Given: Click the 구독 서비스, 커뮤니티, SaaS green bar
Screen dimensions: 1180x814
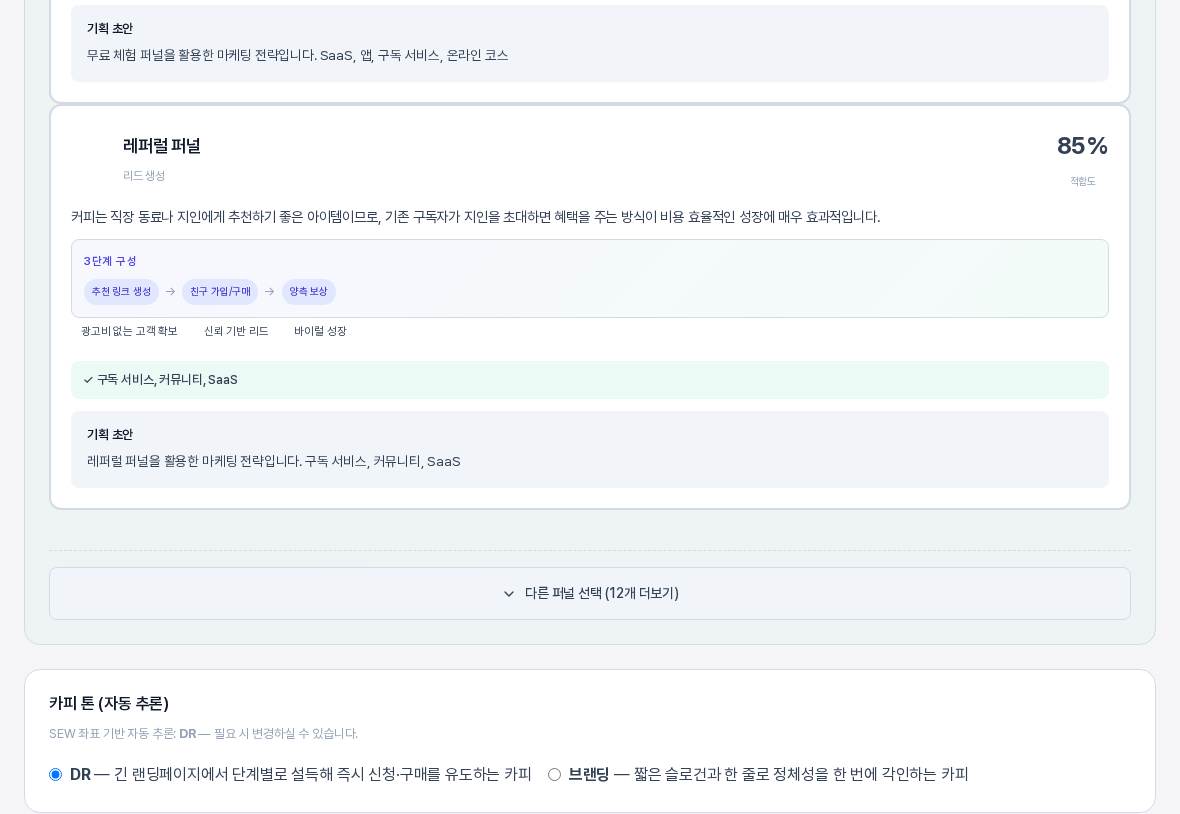Looking at the screenshot, I should (x=590, y=380).
